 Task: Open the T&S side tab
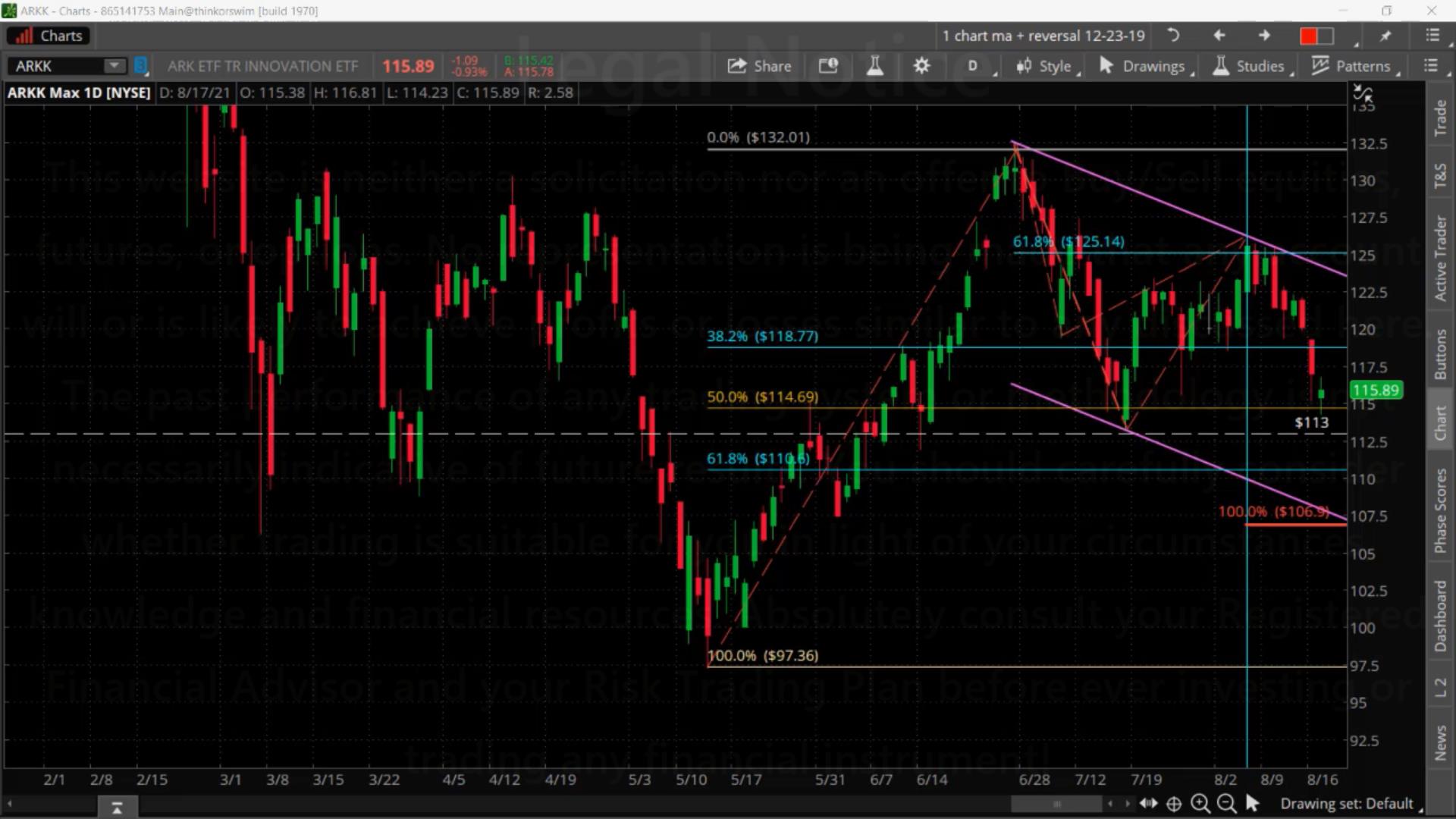(x=1440, y=176)
